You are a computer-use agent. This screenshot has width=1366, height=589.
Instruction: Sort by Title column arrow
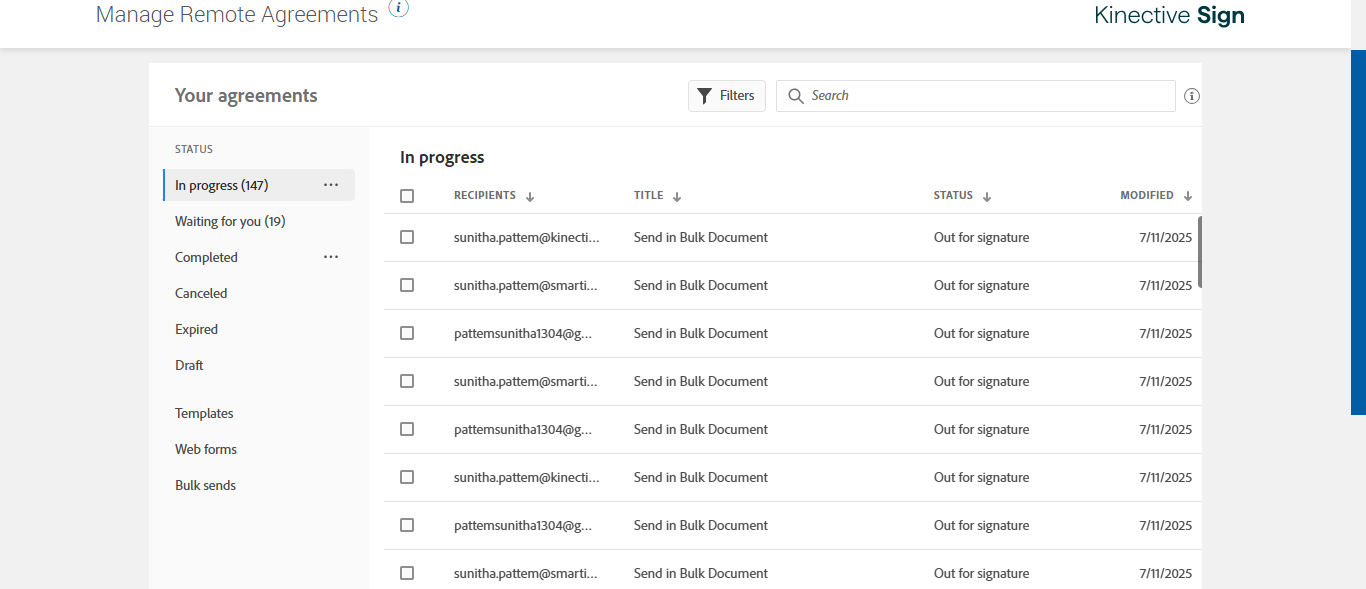coord(677,197)
